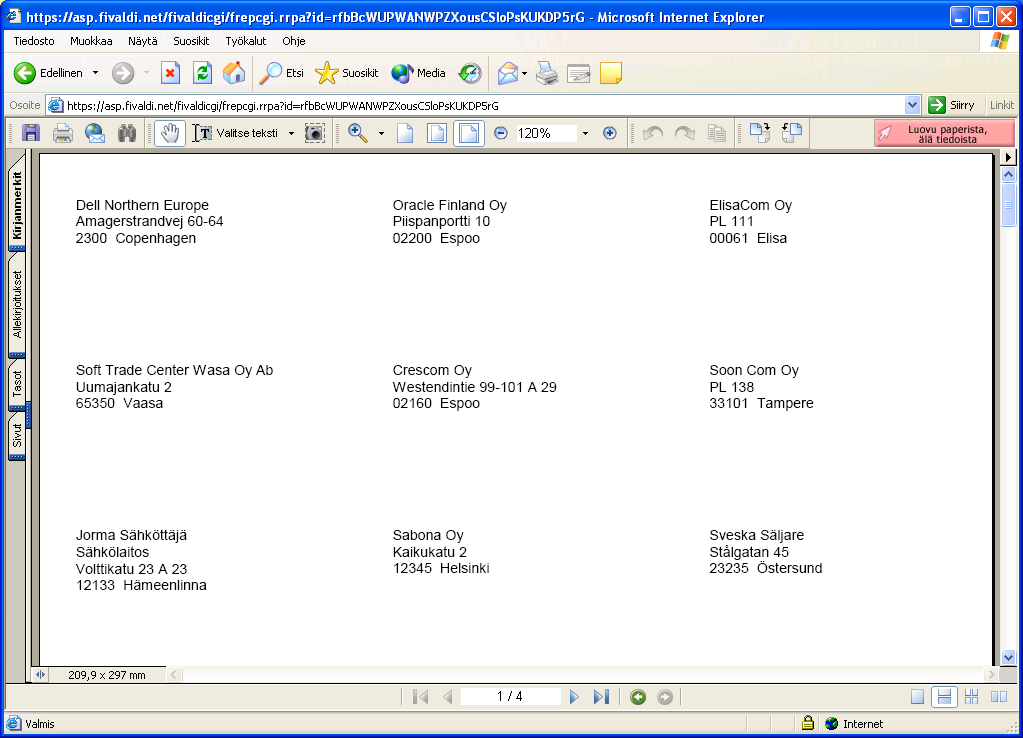Open the Tiedosto menu

pyautogui.click(x=34, y=41)
